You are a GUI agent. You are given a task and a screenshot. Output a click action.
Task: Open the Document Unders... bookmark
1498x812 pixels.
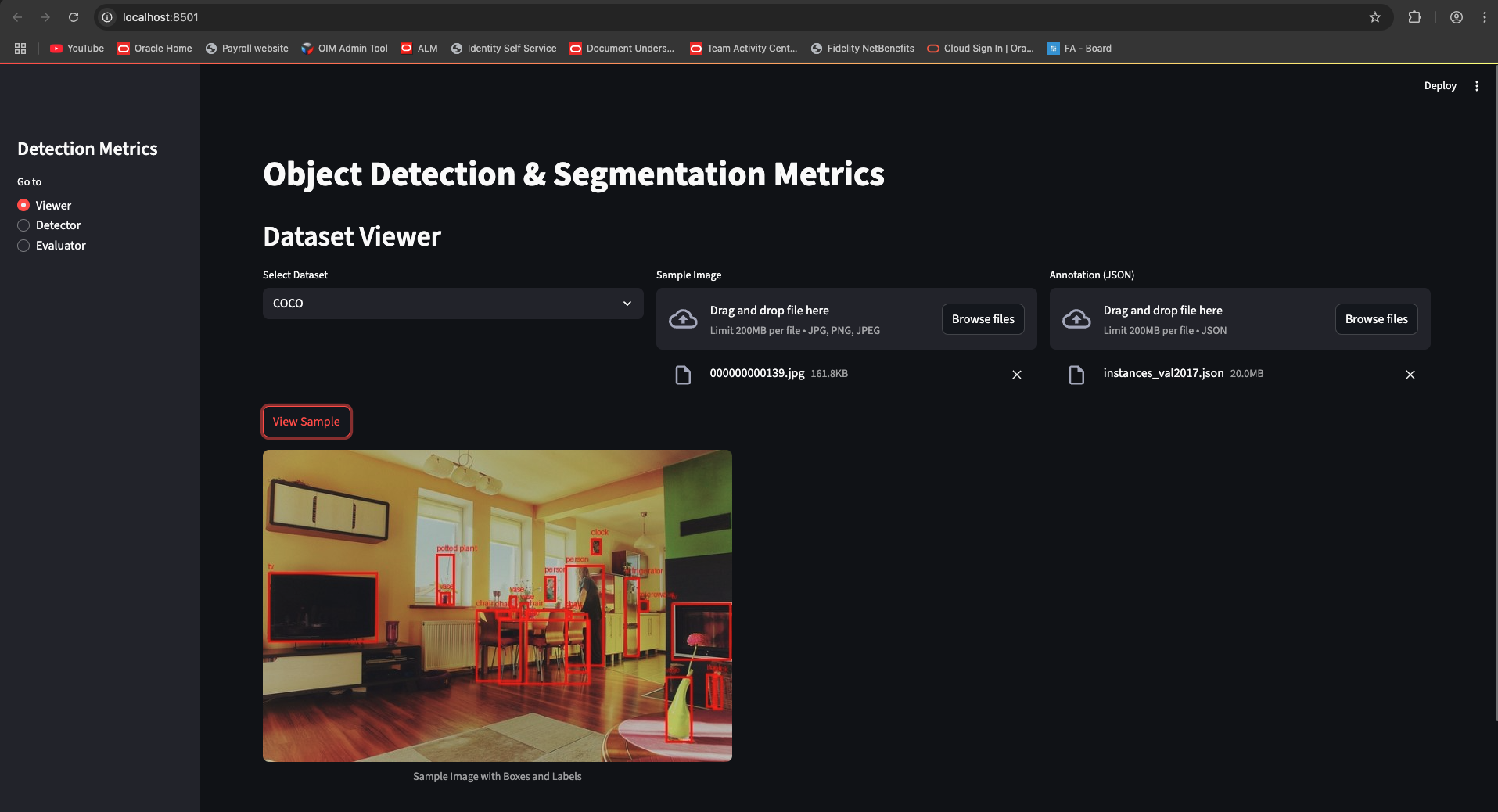[x=622, y=49]
